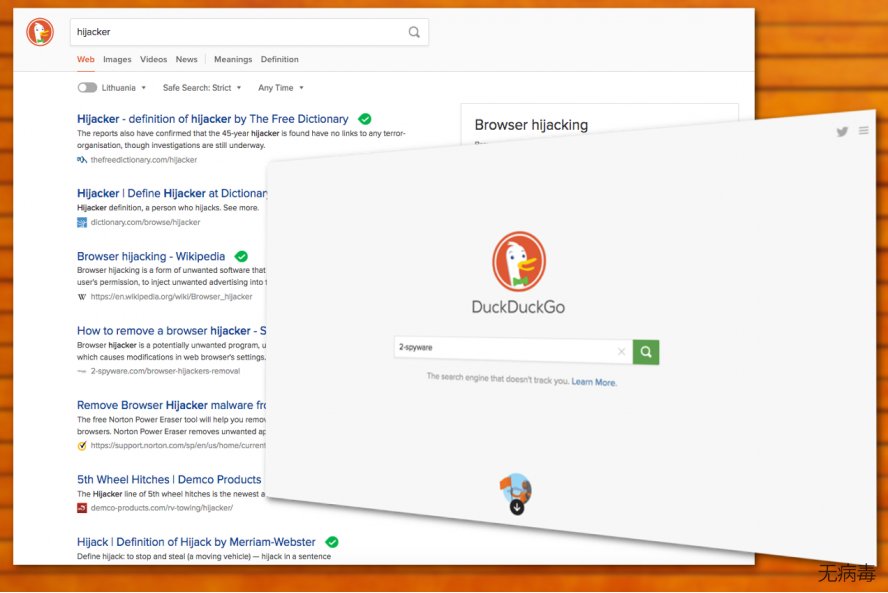Click the DuckDuckGo duck logo in top-left corner
This screenshot has height=593, width=888.
pyautogui.click(x=39, y=31)
